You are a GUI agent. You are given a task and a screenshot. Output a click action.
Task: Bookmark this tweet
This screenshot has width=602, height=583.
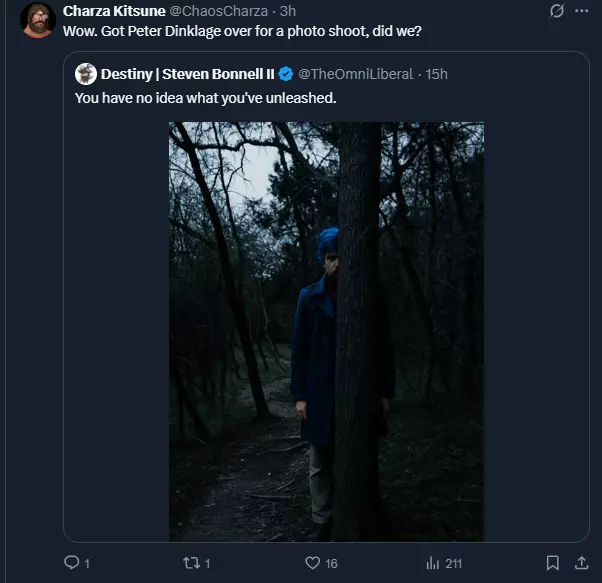point(552,563)
